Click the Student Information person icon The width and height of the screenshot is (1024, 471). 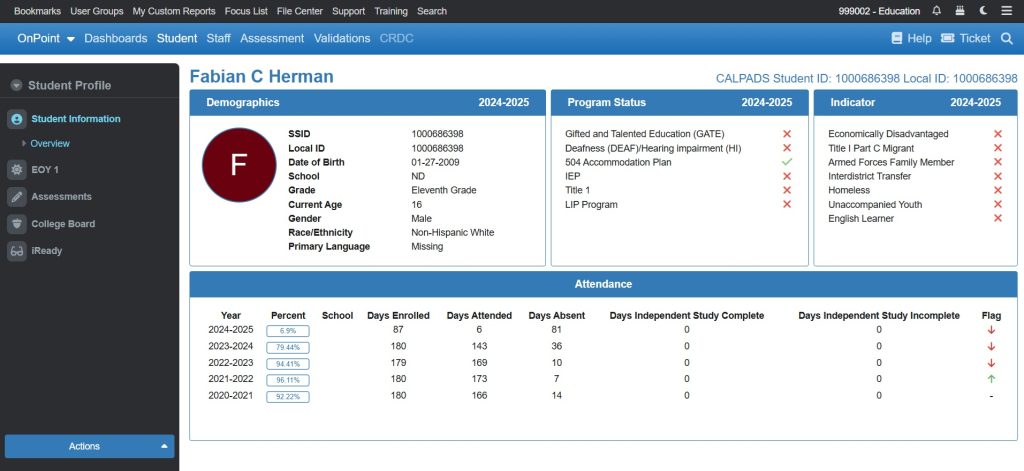coord(17,119)
